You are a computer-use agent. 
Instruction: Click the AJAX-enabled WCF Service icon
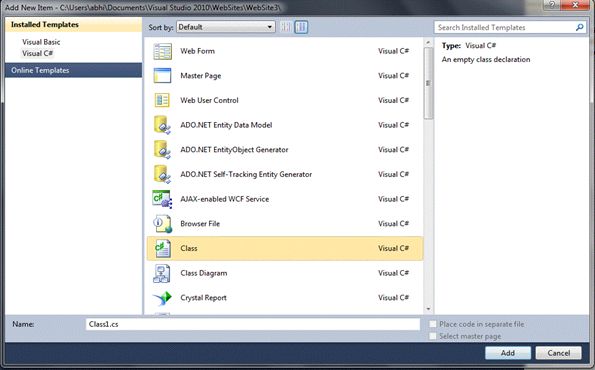[x=162, y=199]
